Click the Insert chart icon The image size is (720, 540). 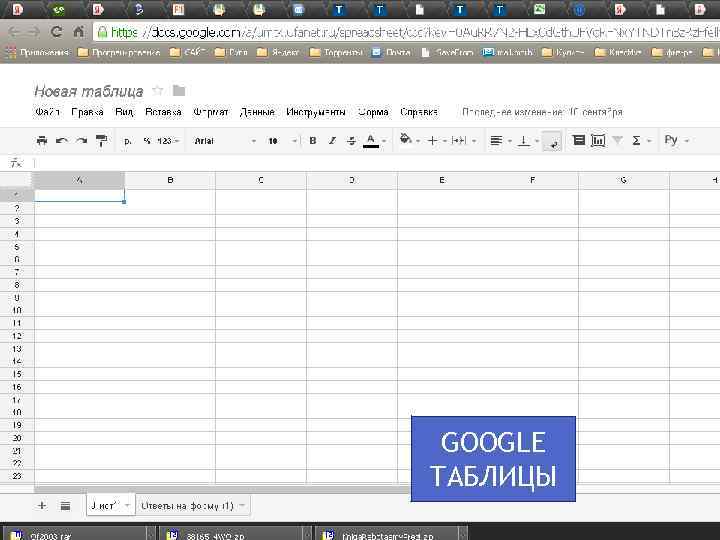tap(598, 141)
